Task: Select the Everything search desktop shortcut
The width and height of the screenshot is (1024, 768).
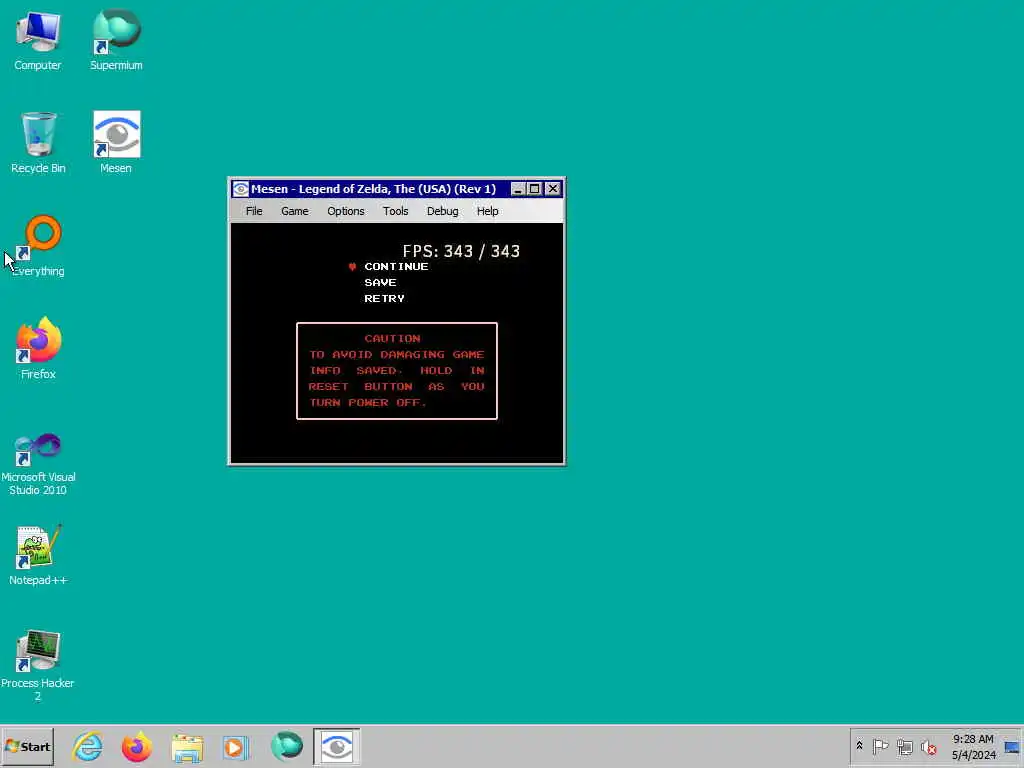Action: coord(38,246)
